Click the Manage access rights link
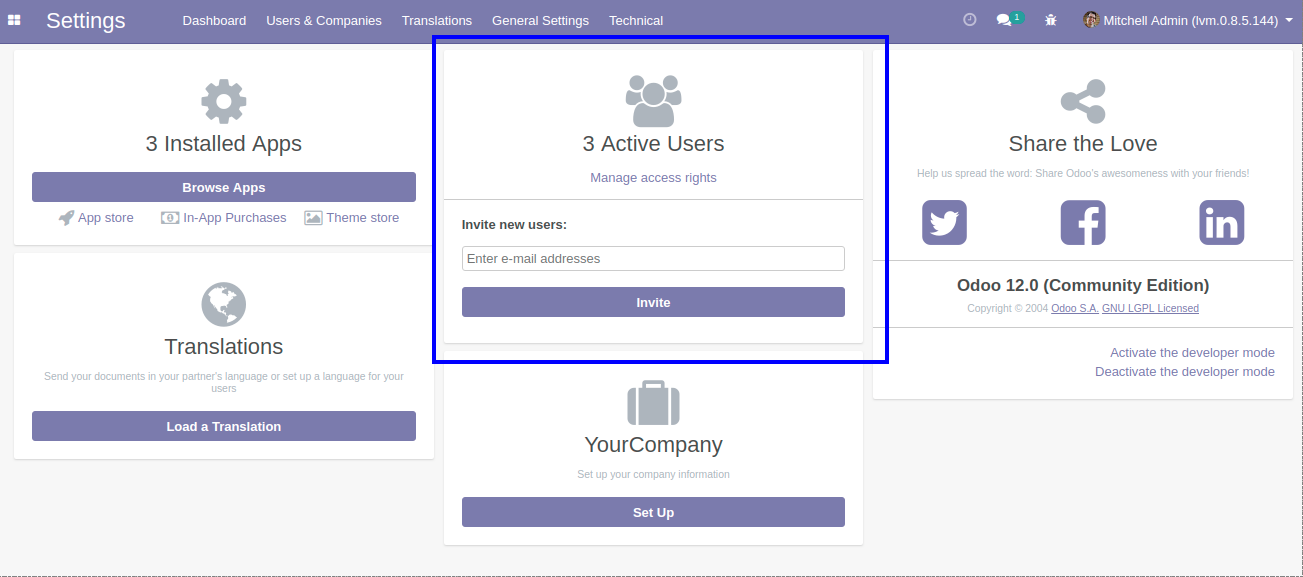1303x577 pixels. pyautogui.click(x=653, y=178)
